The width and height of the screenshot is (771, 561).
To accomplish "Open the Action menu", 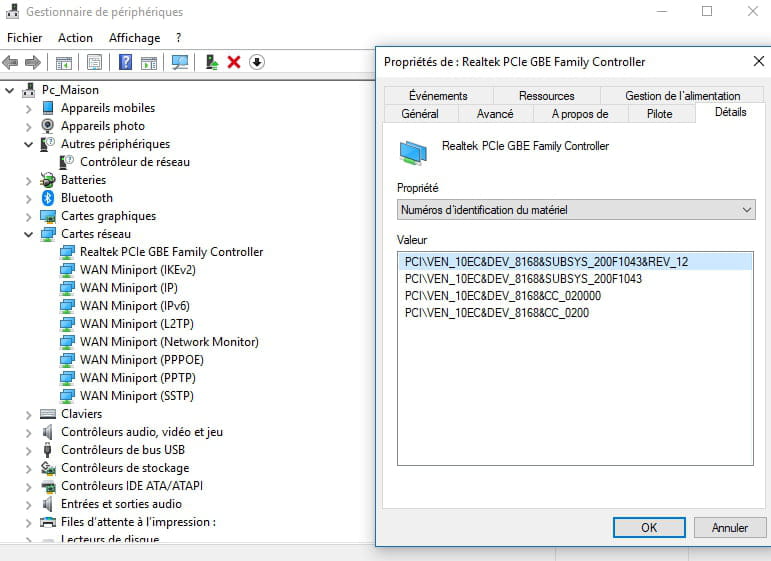I will [75, 38].
